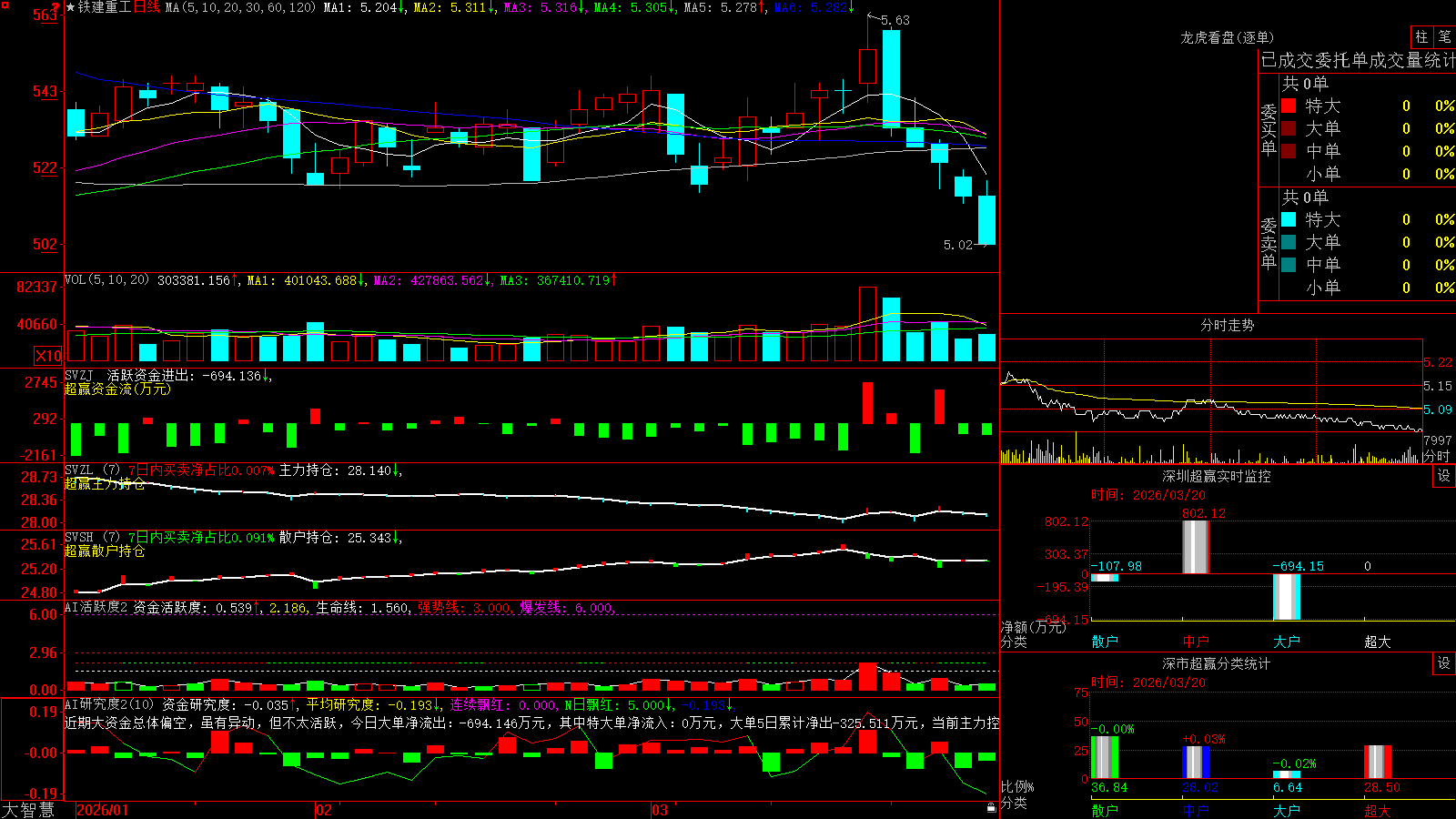Open 设 settings for 深市超赢分类统计

[1444, 663]
